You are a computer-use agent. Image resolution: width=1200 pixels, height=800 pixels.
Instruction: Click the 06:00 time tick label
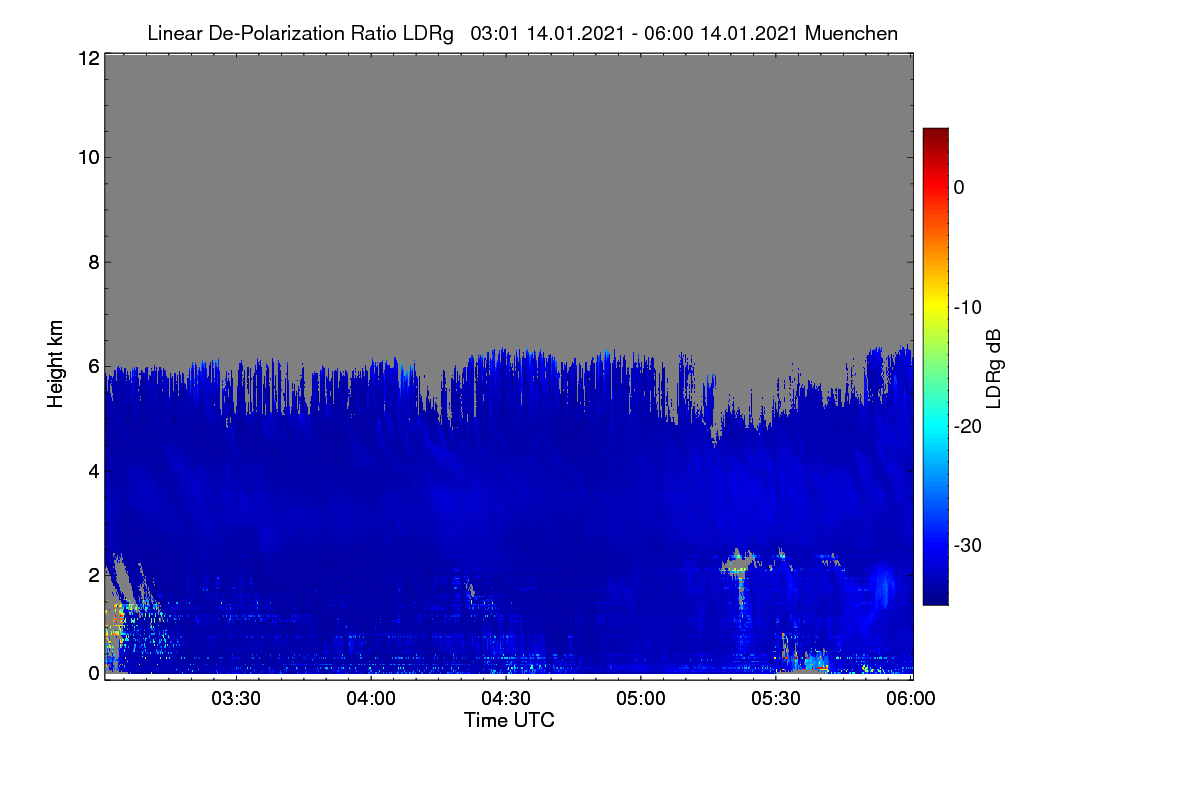(x=912, y=700)
